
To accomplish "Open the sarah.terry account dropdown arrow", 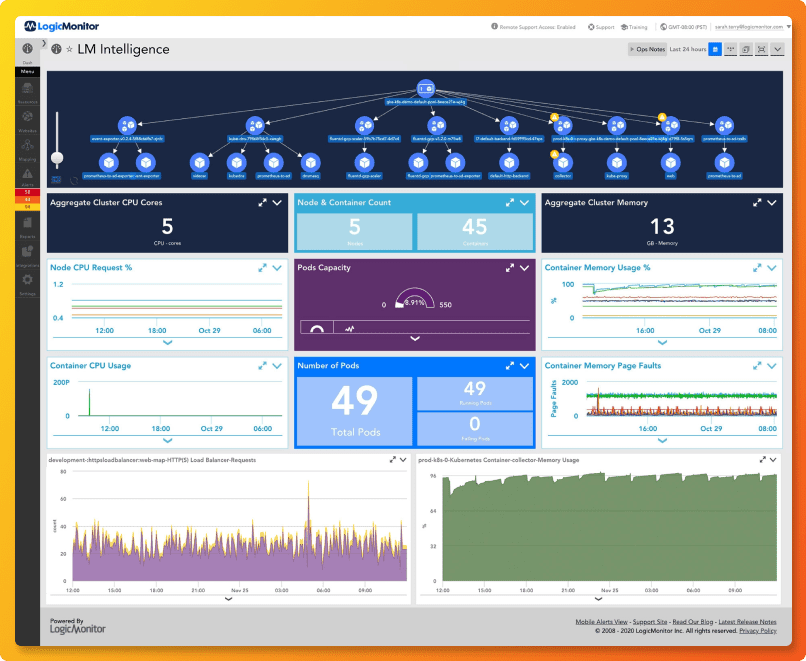I will (x=789, y=26).
